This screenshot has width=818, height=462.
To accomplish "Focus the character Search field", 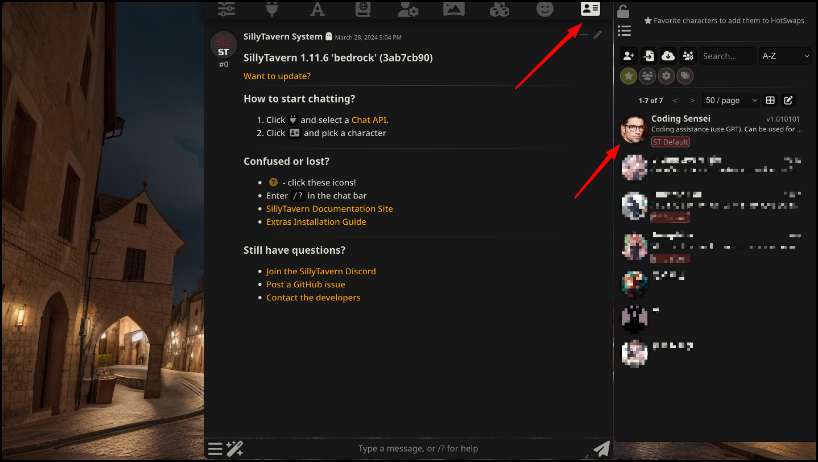I will [x=727, y=56].
